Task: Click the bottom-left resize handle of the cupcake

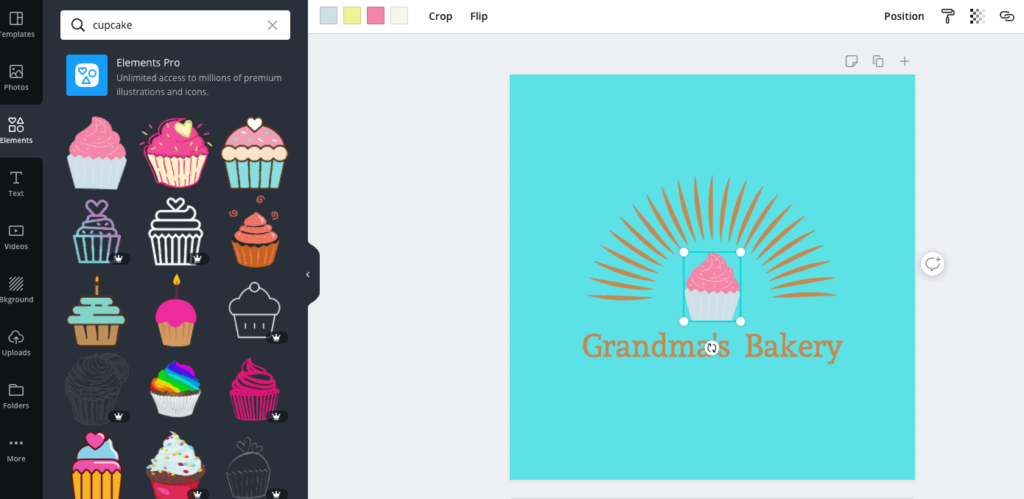Action: pos(684,321)
